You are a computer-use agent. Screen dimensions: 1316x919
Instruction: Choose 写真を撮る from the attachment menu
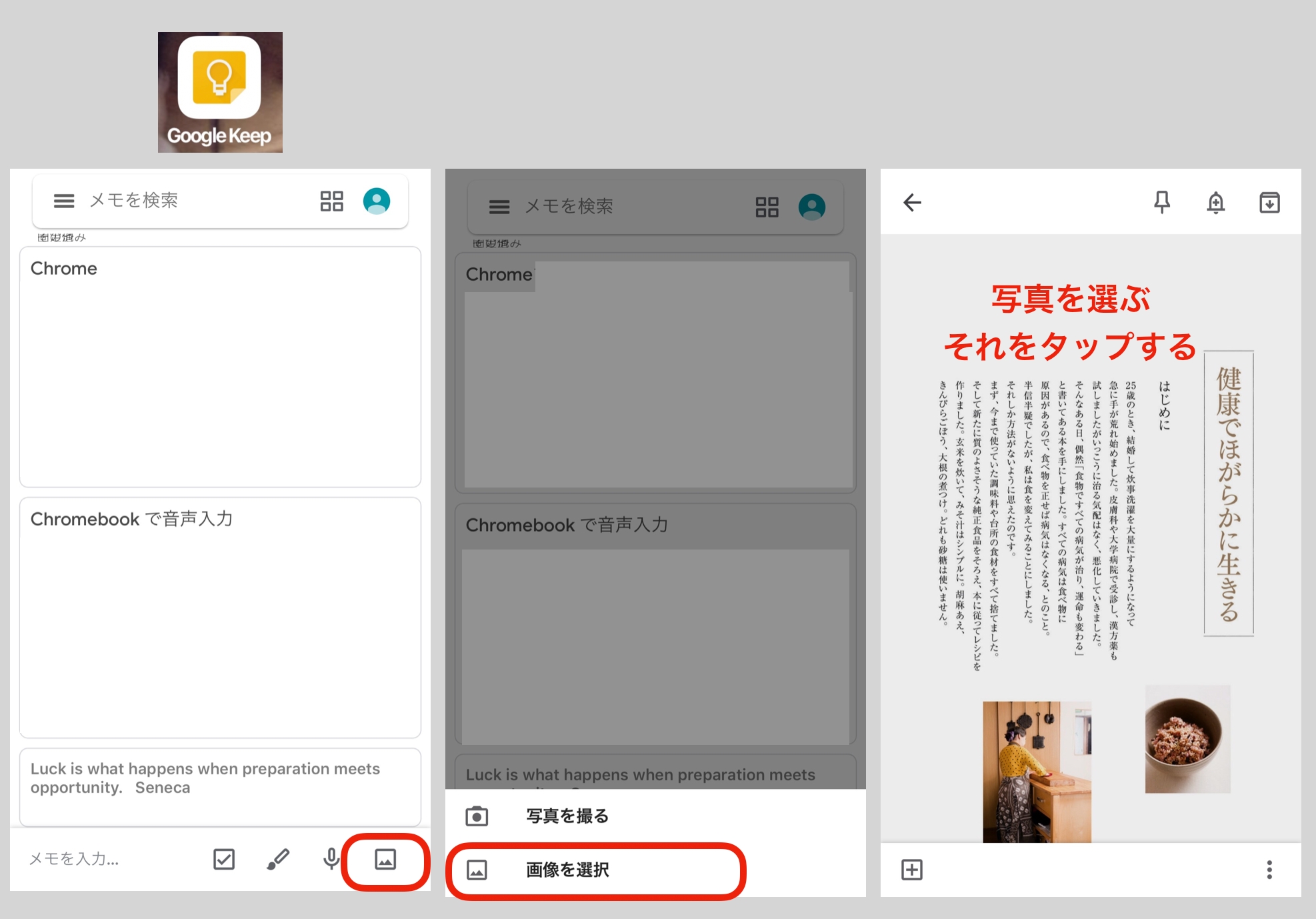pos(567,815)
